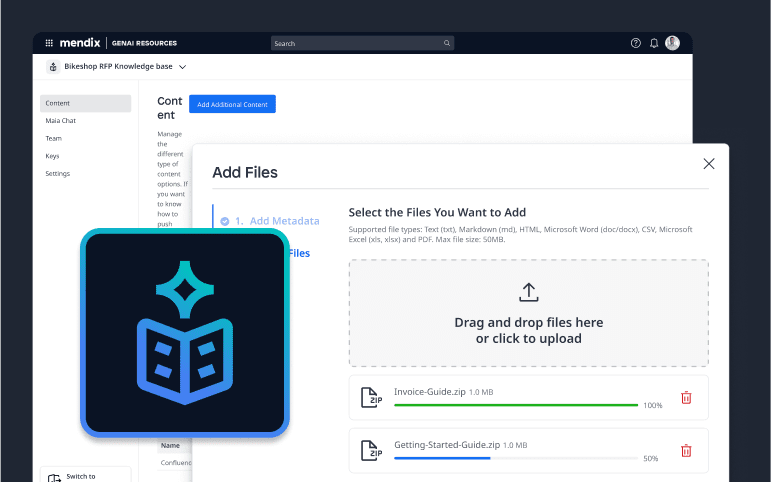The width and height of the screenshot is (771, 482).
Task: Click the 50% upload status text
Action: 651,458
